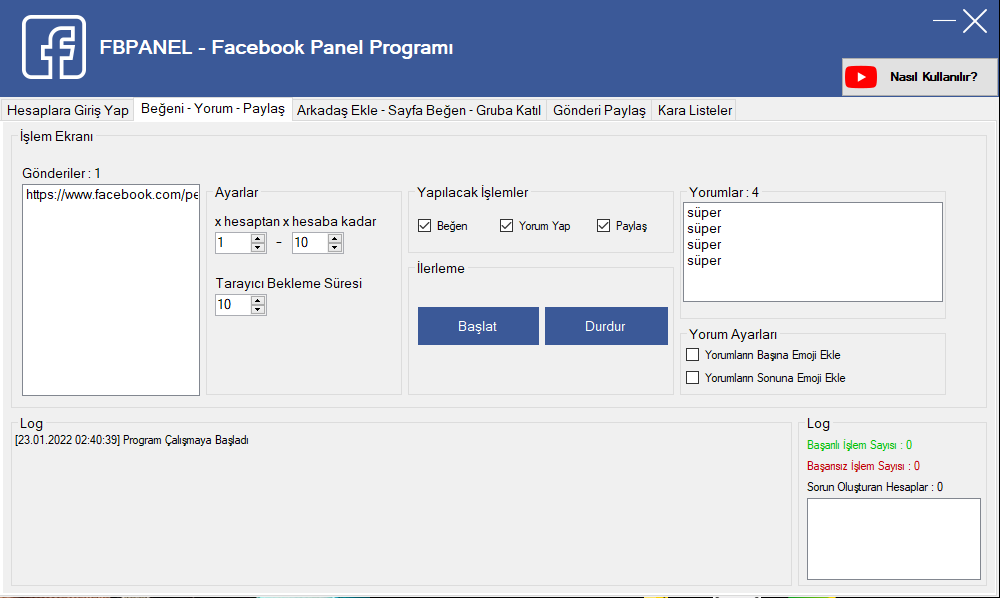Click the Facebook logo icon
This screenshot has height=598, width=1000.
click(x=54, y=47)
